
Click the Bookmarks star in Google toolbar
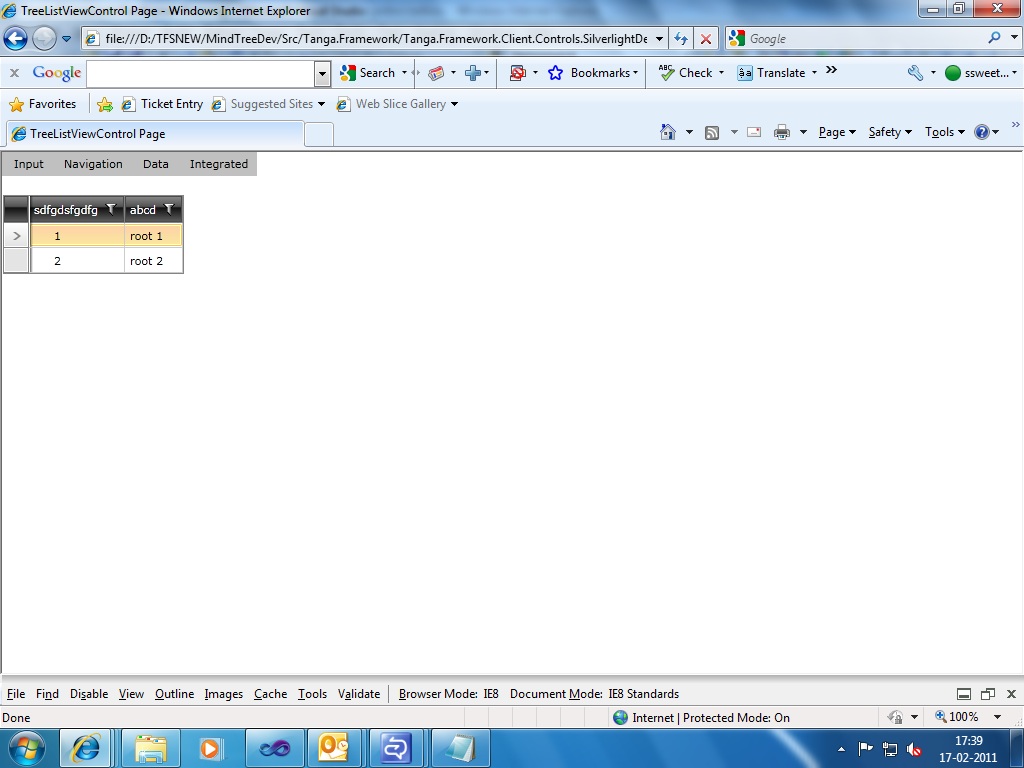[x=555, y=72]
